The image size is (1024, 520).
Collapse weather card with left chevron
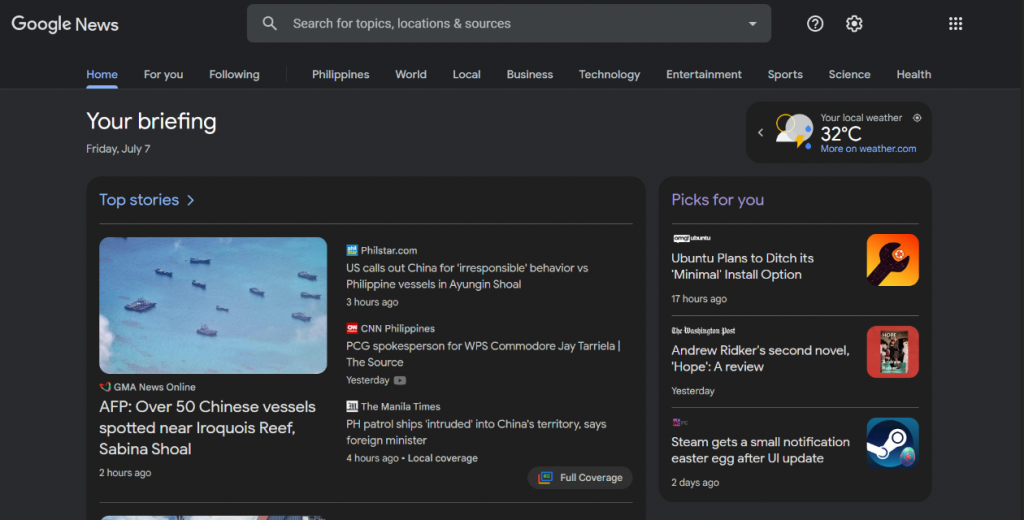pyautogui.click(x=760, y=133)
